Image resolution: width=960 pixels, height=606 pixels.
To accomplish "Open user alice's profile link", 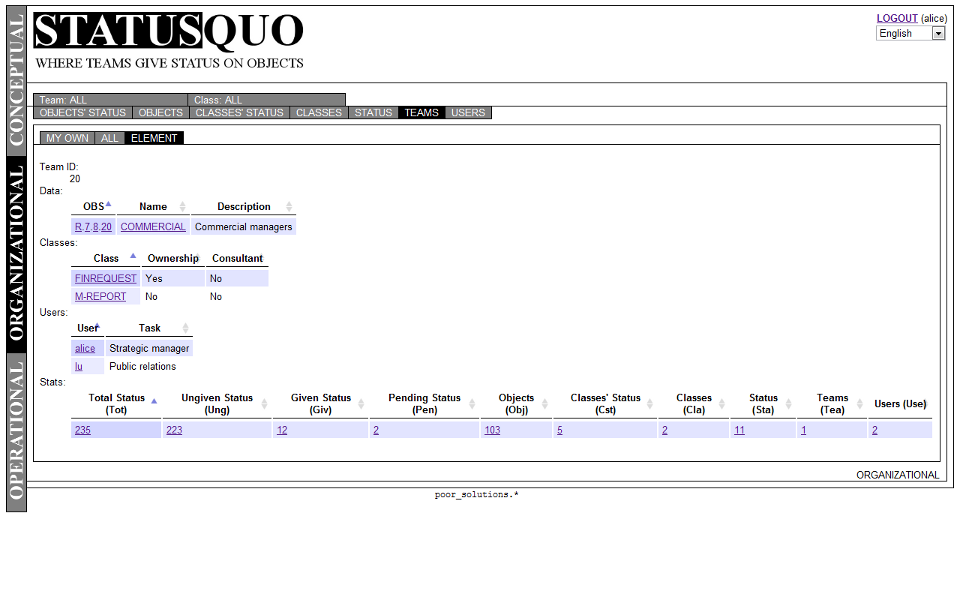I will (86, 347).
